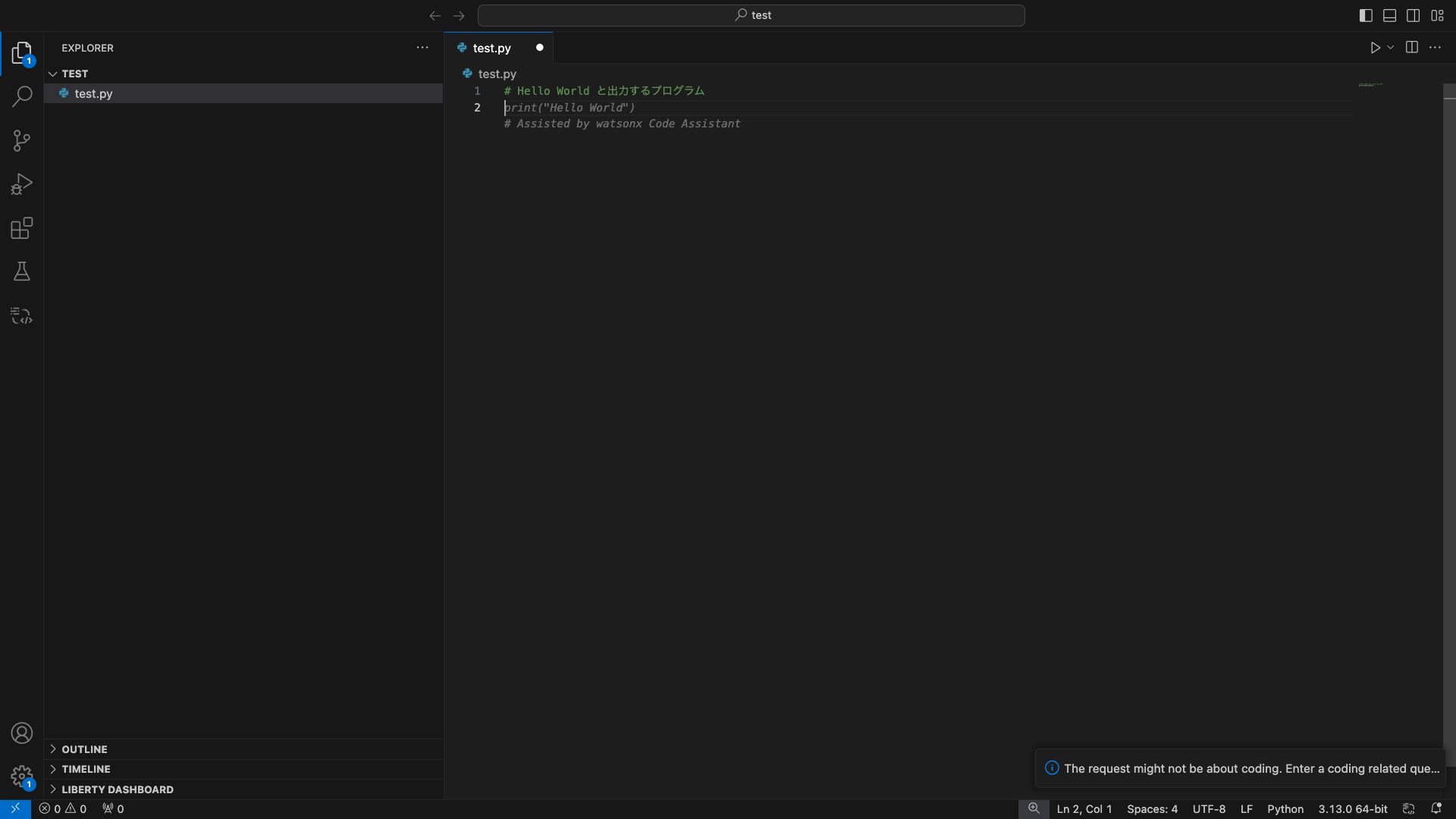
Task: Select test.py in Explorer tree
Action: coord(93,93)
